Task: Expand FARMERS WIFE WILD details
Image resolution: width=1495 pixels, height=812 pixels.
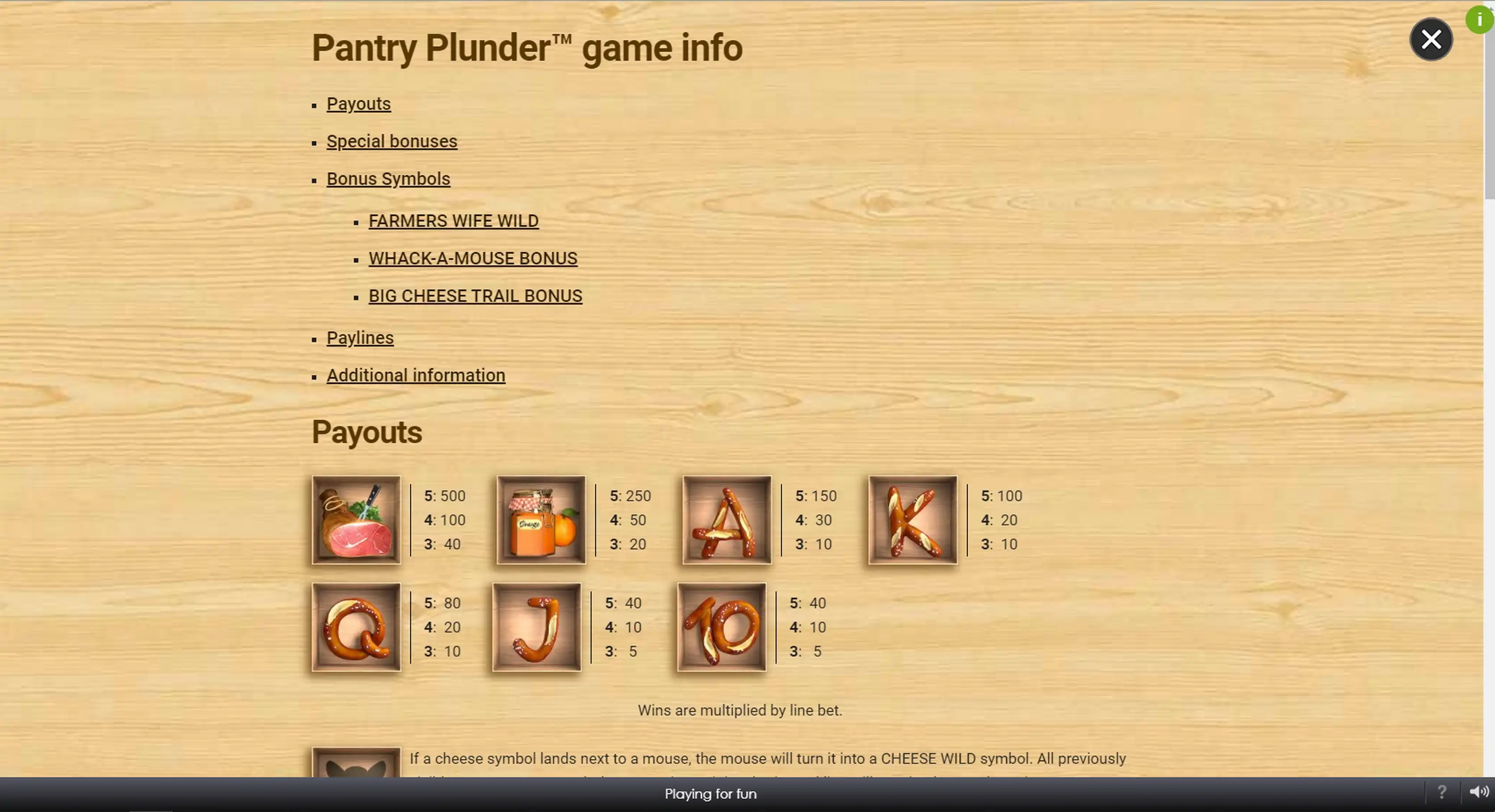Action: [454, 220]
